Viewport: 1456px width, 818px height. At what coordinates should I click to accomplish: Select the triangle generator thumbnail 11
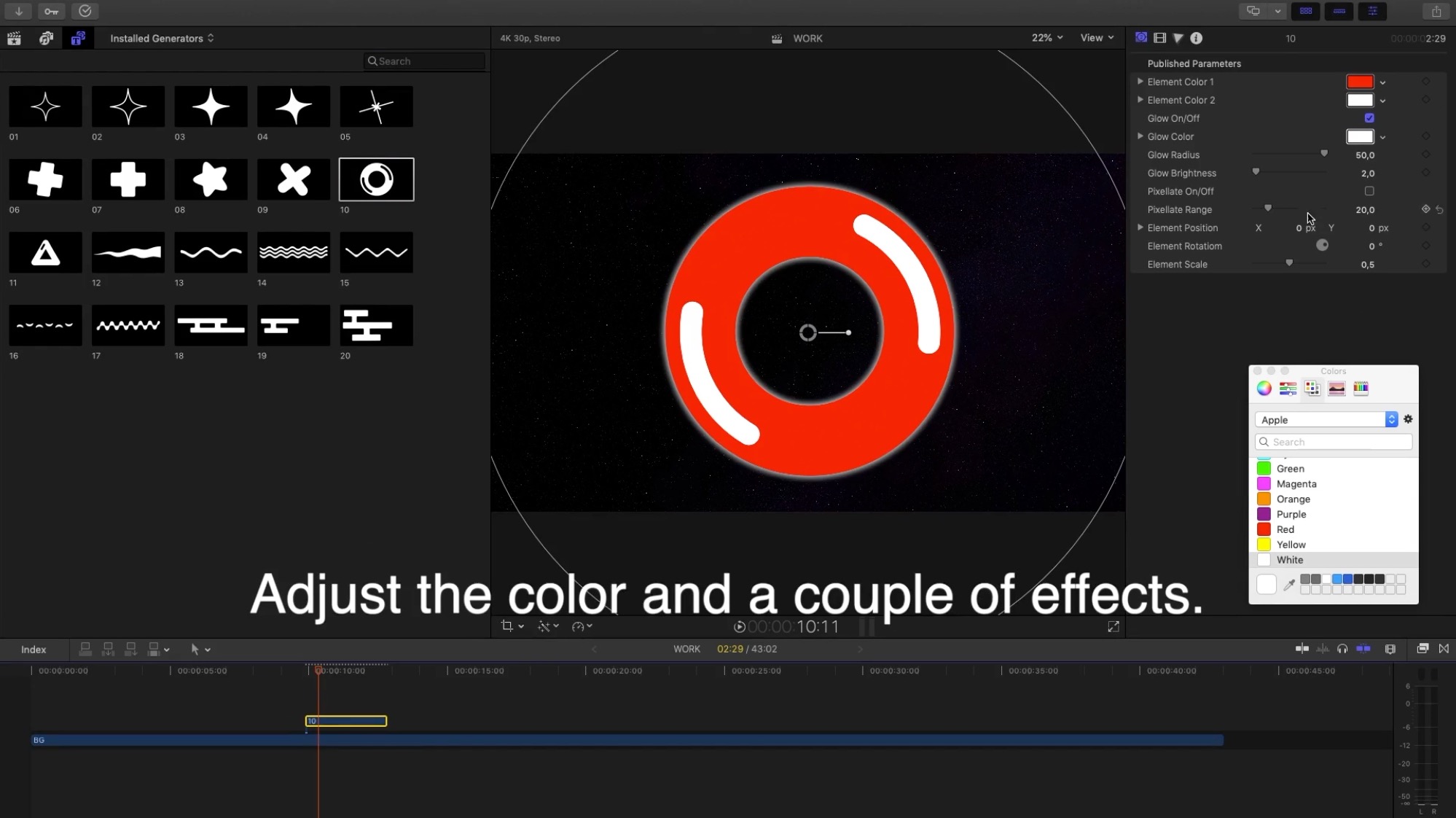45,253
